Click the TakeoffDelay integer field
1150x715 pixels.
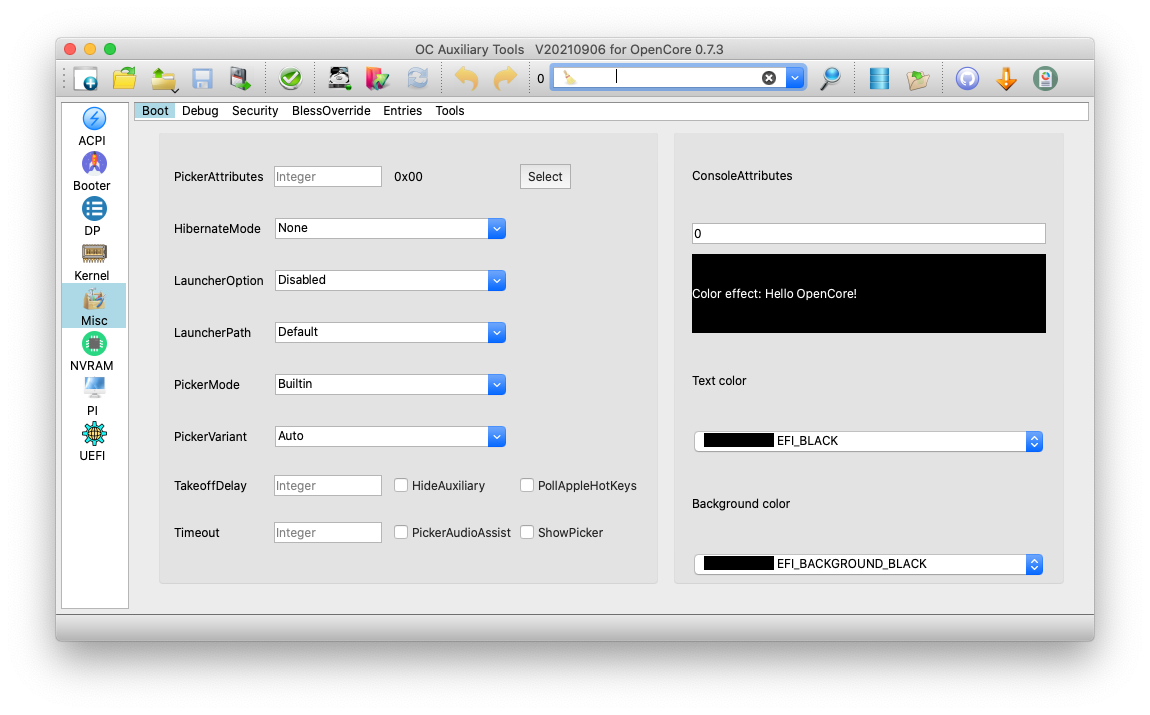pos(328,485)
